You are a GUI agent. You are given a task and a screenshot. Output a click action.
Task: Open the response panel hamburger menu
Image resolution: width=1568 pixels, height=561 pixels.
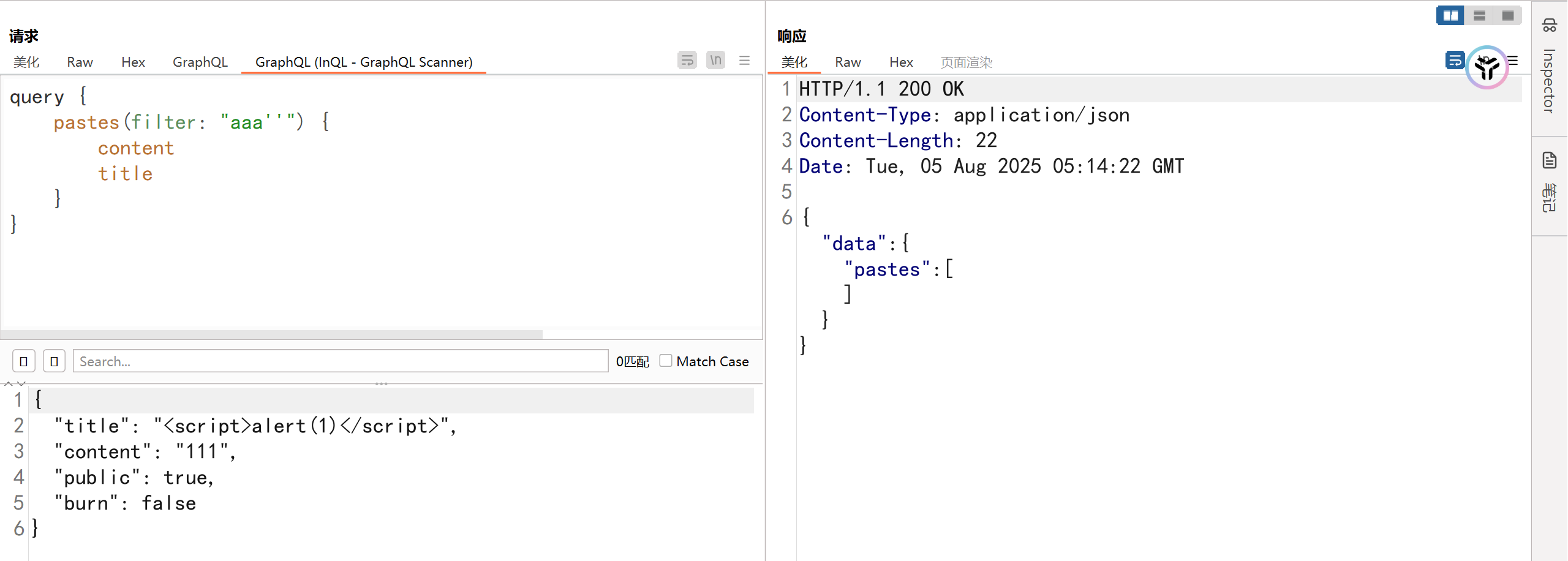pyautogui.click(x=1513, y=60)
